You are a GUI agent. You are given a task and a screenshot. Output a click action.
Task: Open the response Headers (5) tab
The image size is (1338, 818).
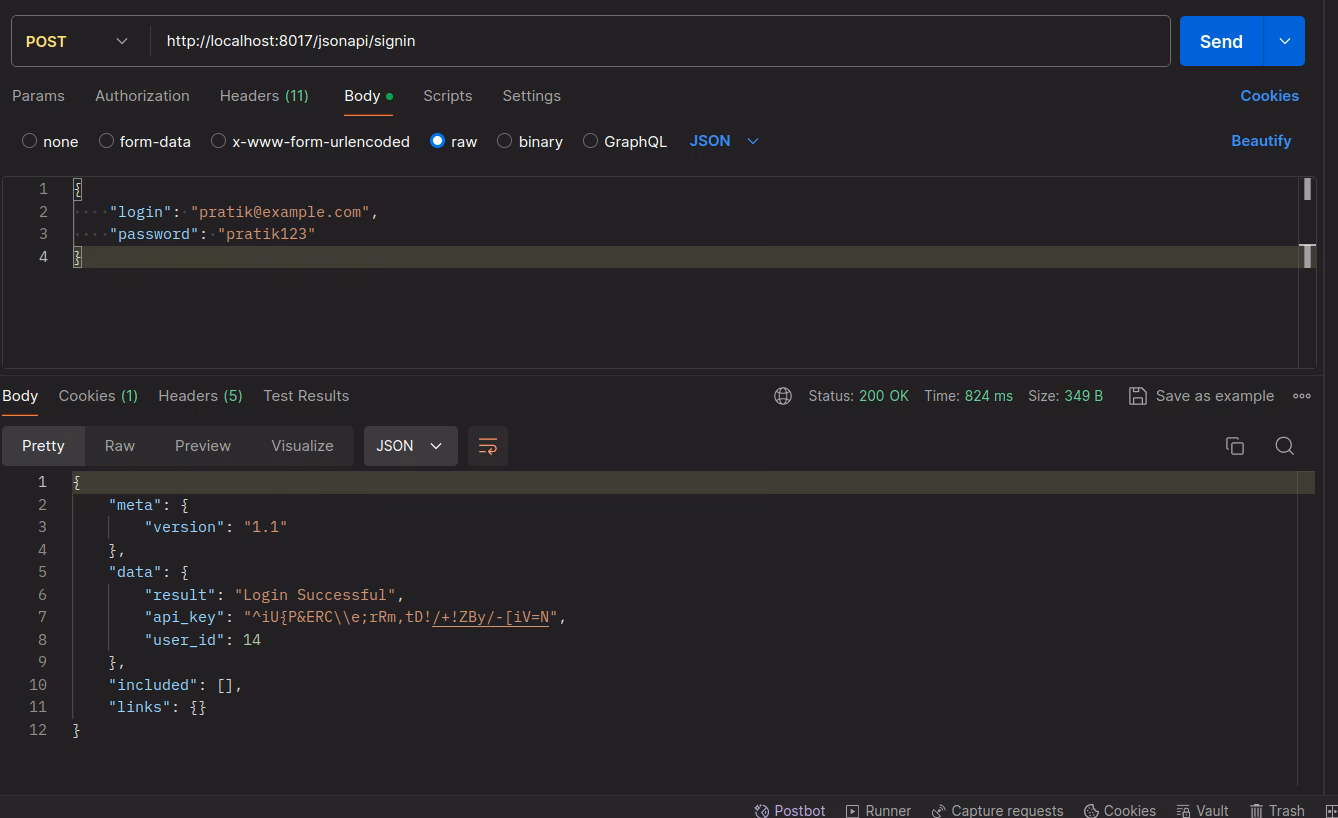(x=200, y=396)
